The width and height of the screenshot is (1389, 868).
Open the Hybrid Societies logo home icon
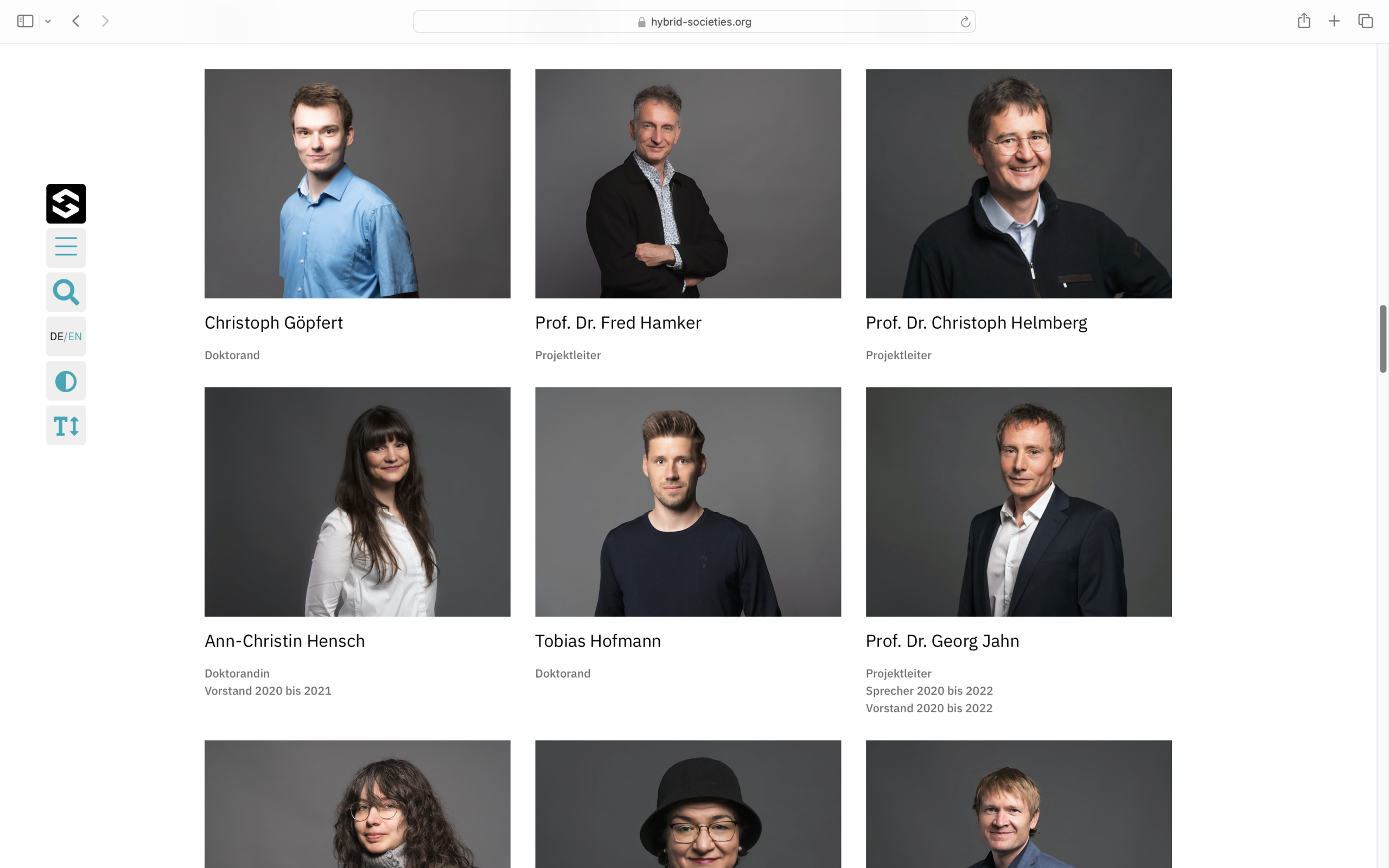tap(66, 203)
